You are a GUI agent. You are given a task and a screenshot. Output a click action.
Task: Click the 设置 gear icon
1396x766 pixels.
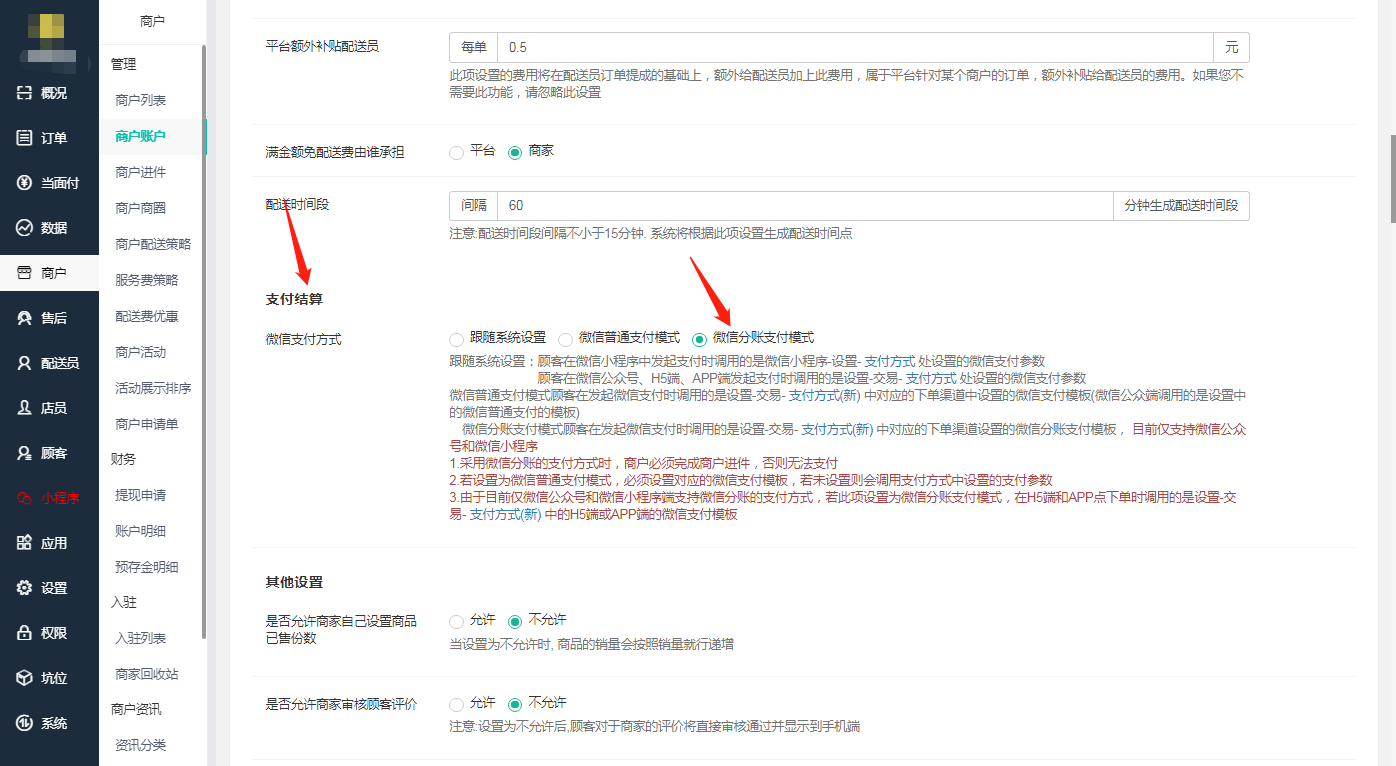pyautogui.click(x=25, y=588)
